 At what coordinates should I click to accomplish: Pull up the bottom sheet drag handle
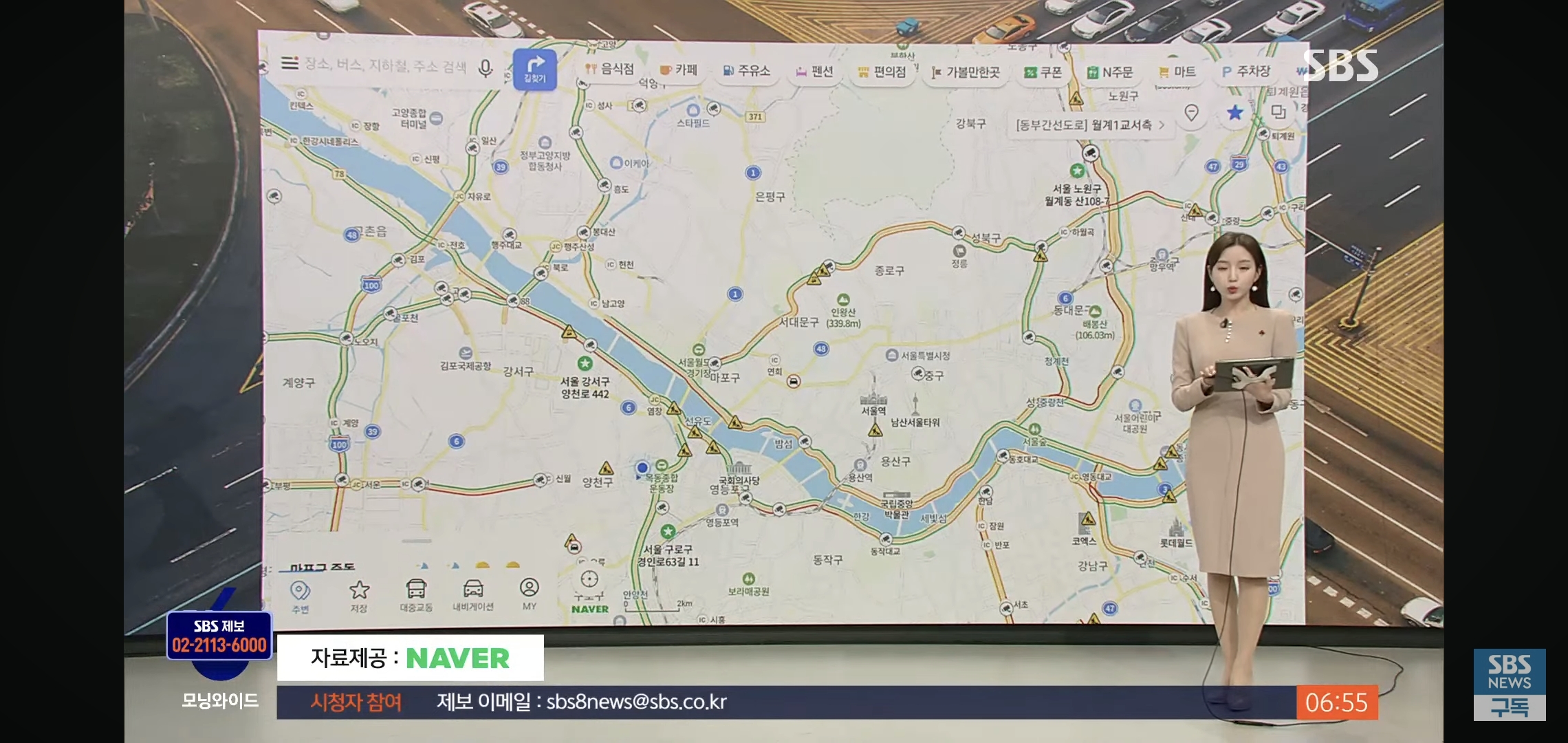(x=417, y=541)
